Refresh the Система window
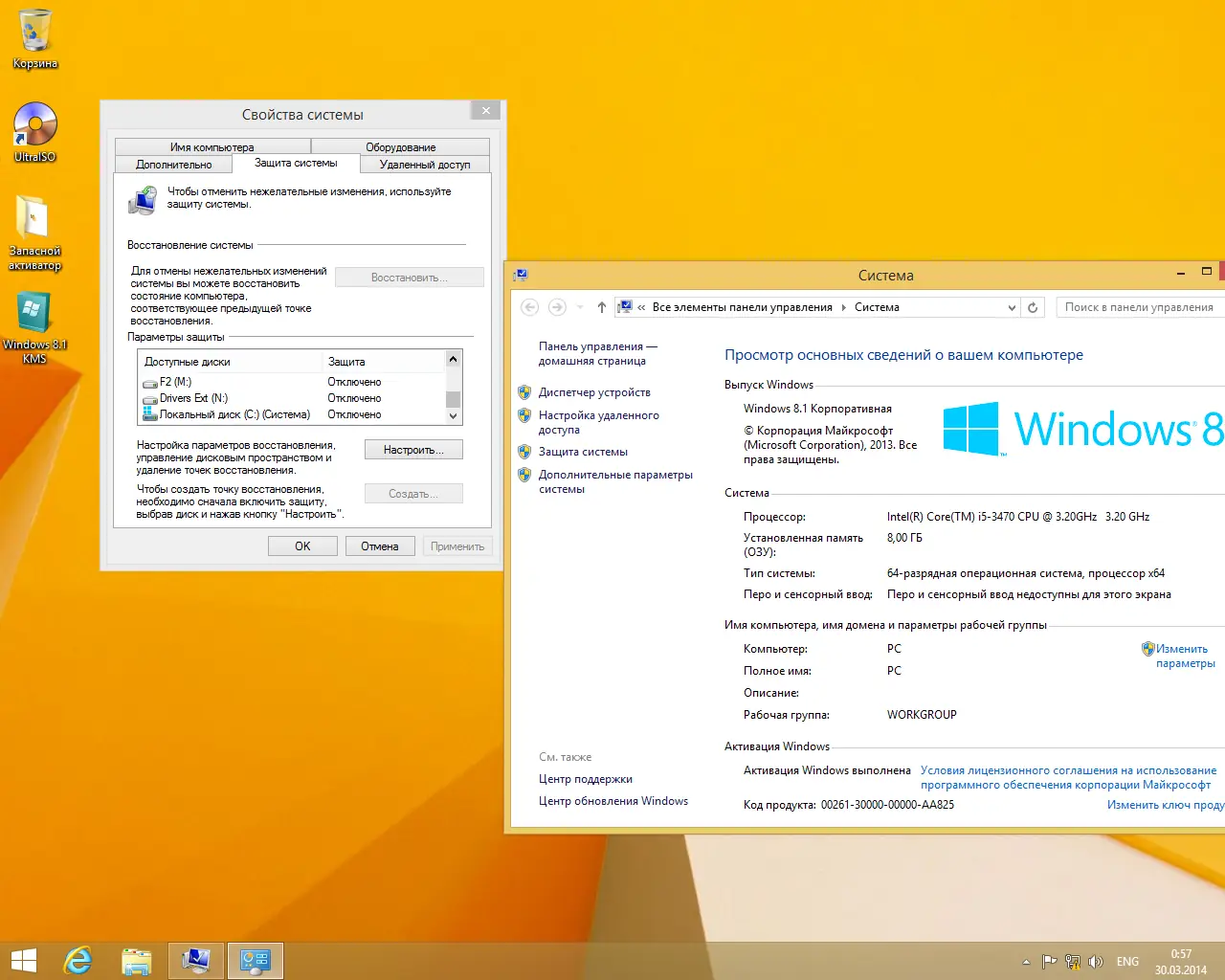 [x=1033, y=307]
